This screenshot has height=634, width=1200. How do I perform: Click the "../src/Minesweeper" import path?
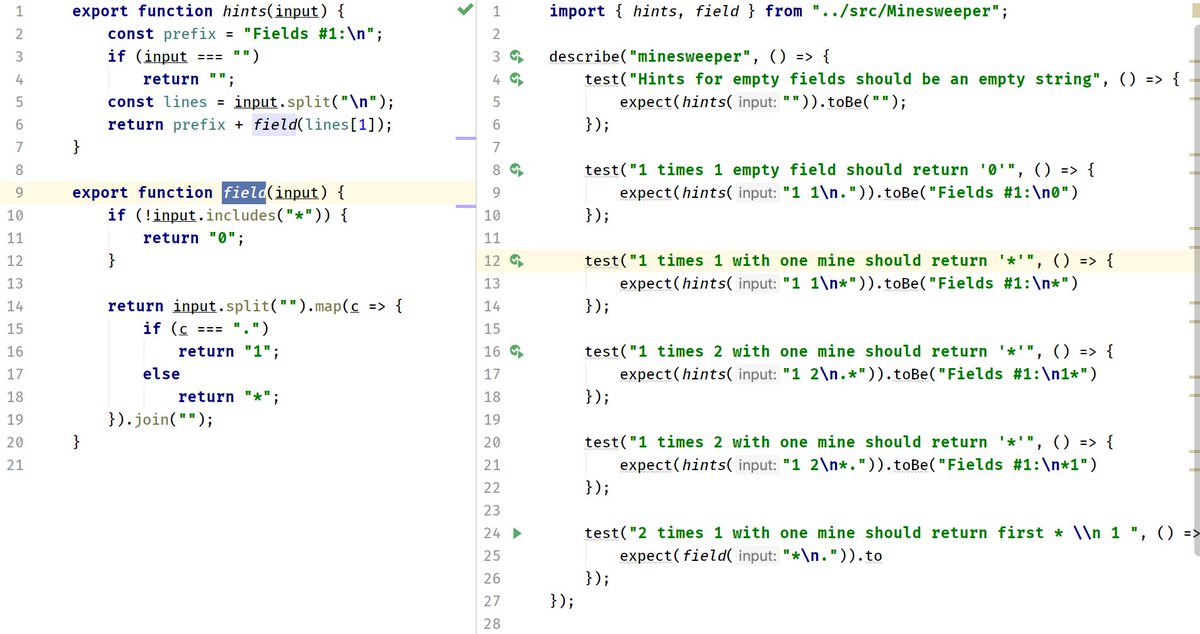click(908, 11)
